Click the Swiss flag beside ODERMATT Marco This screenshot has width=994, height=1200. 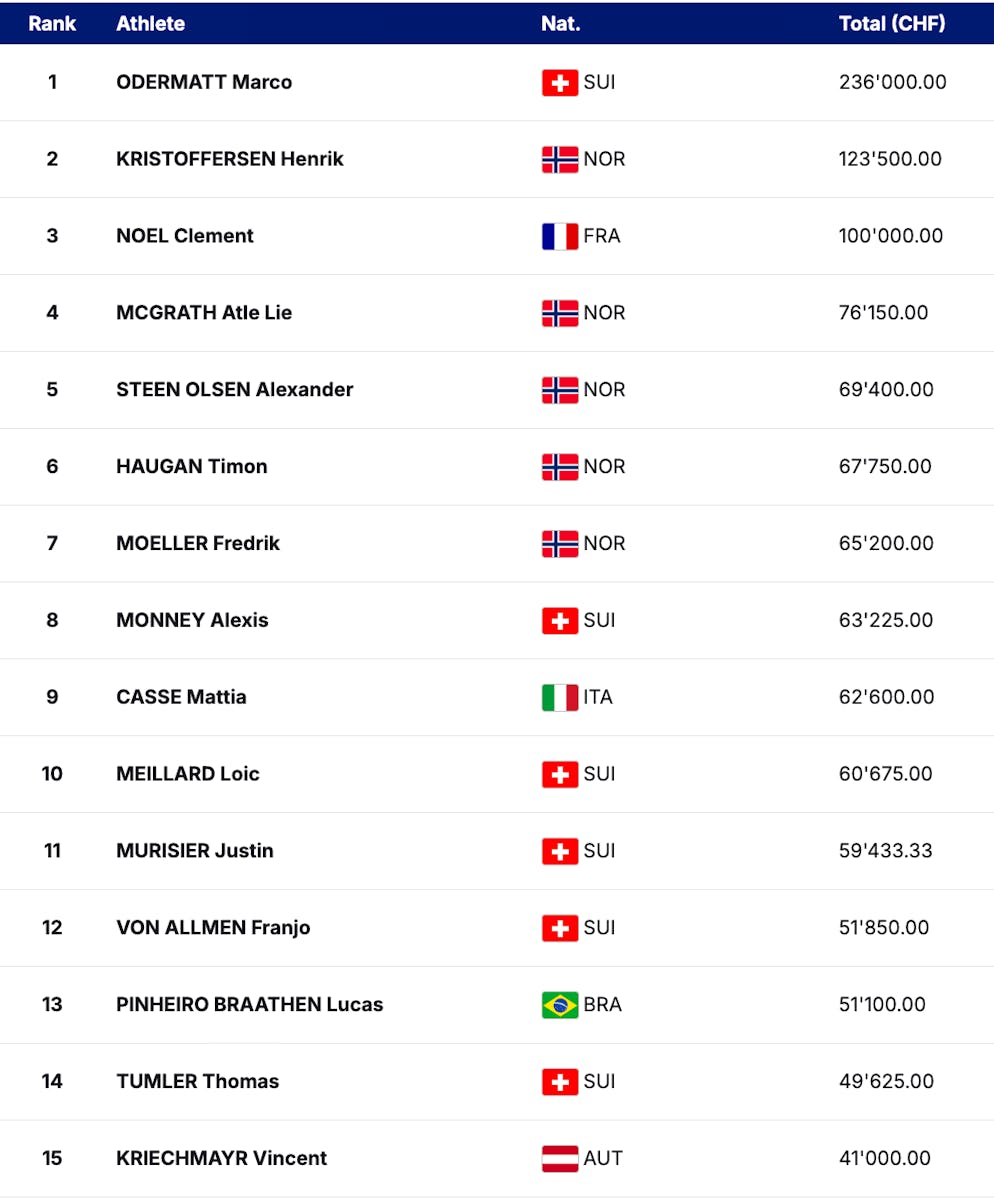coord(560,83)
